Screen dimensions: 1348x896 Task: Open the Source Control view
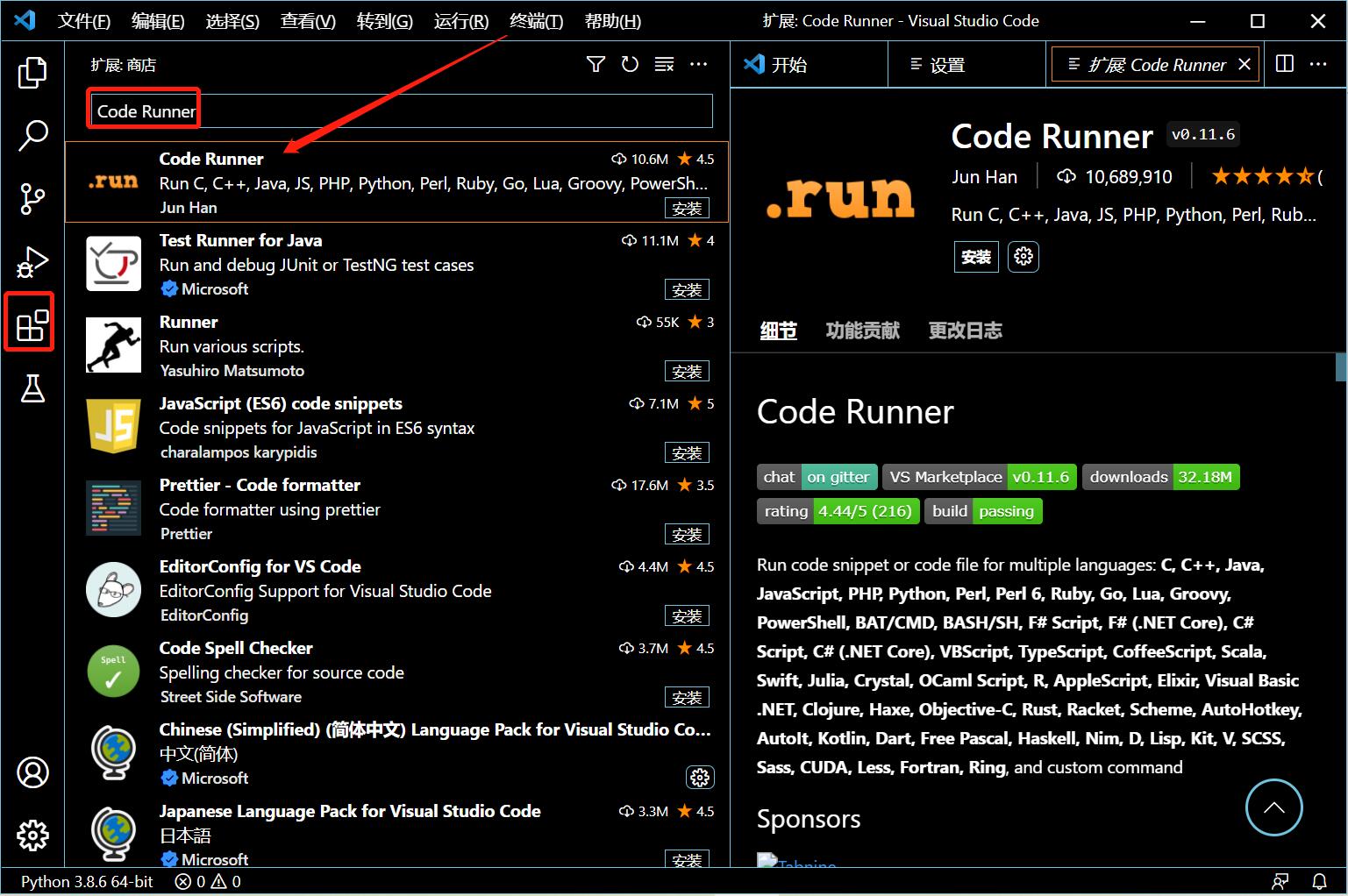(x=32, y=199)
